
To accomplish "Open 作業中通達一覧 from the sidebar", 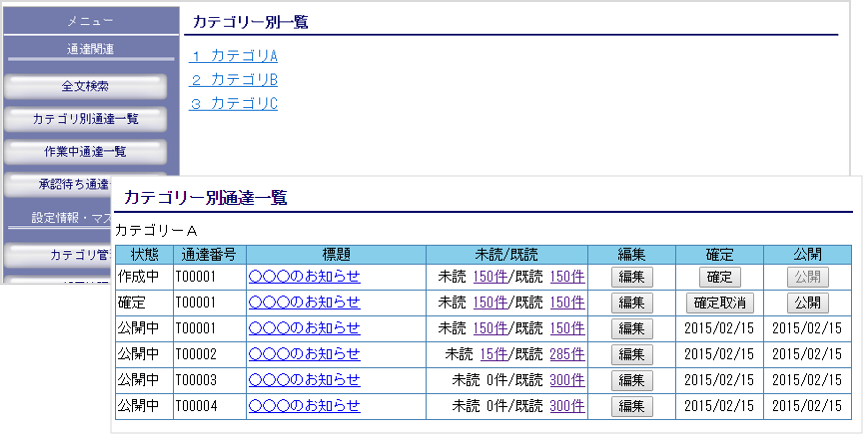I will [x=85, y=151].
